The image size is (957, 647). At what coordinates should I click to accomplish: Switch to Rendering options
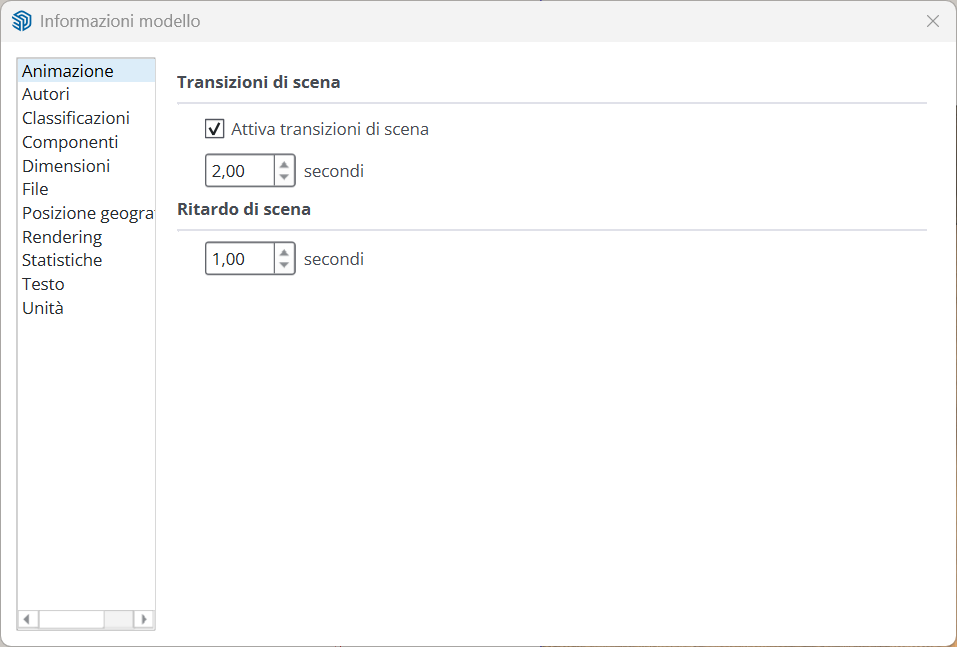(x=62, y=237)
